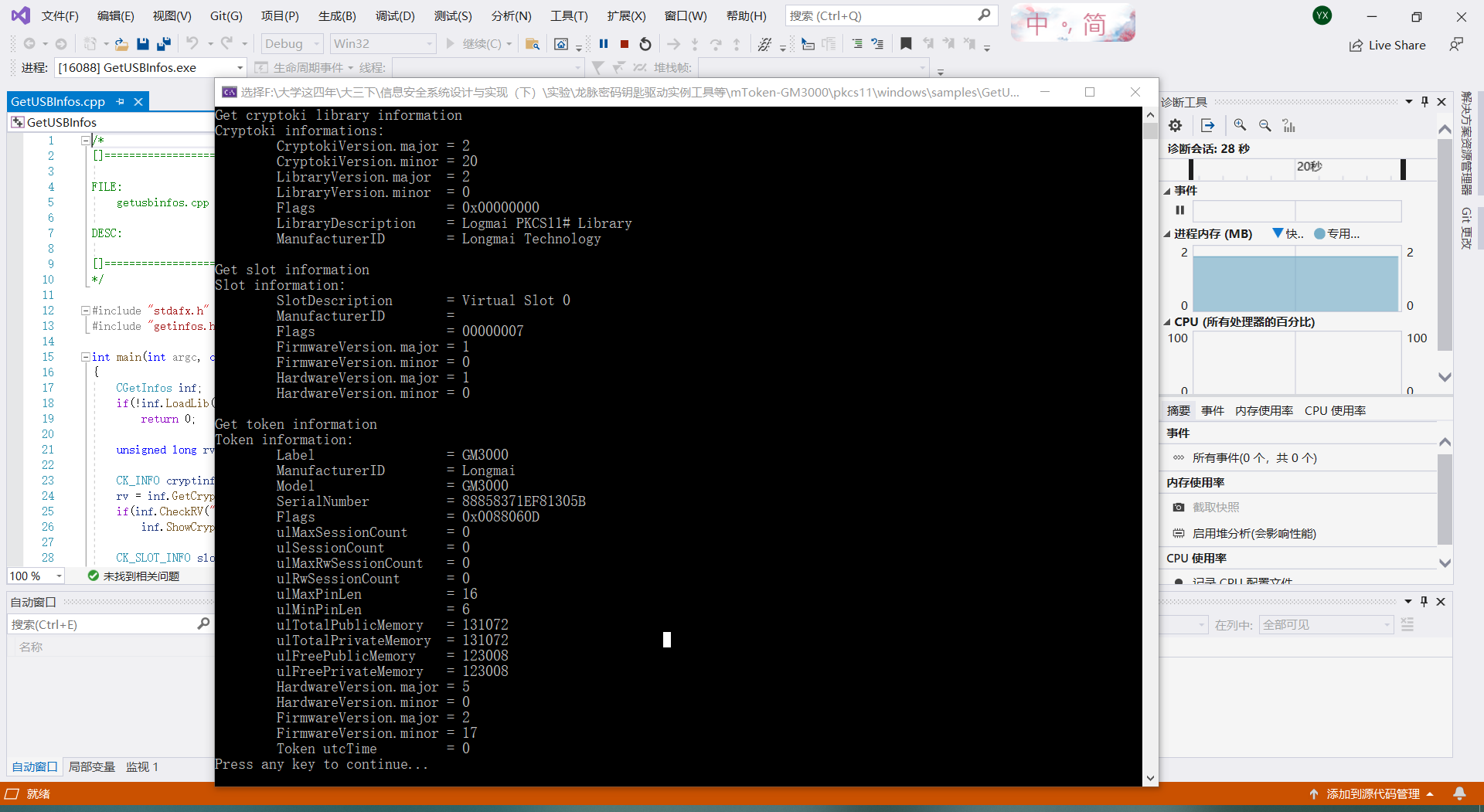Screen dimensions: 1484x812
Task: Take a memory snapshot (截取快照)
Action: tap(1216, 508)
